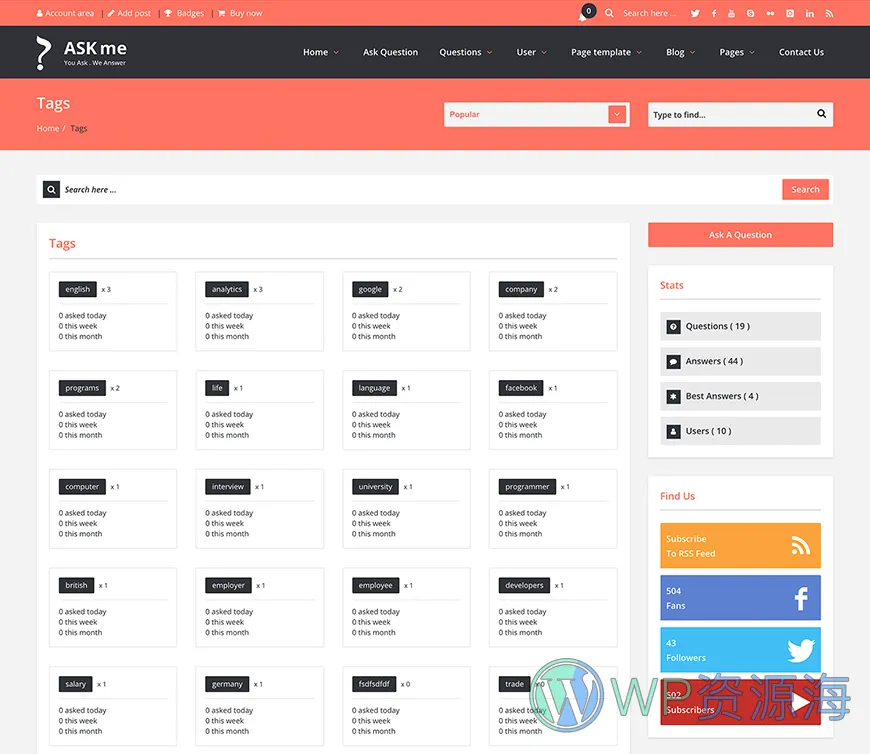
Task: Expand the Blog menu dropdown
Action: click(680, 52)
